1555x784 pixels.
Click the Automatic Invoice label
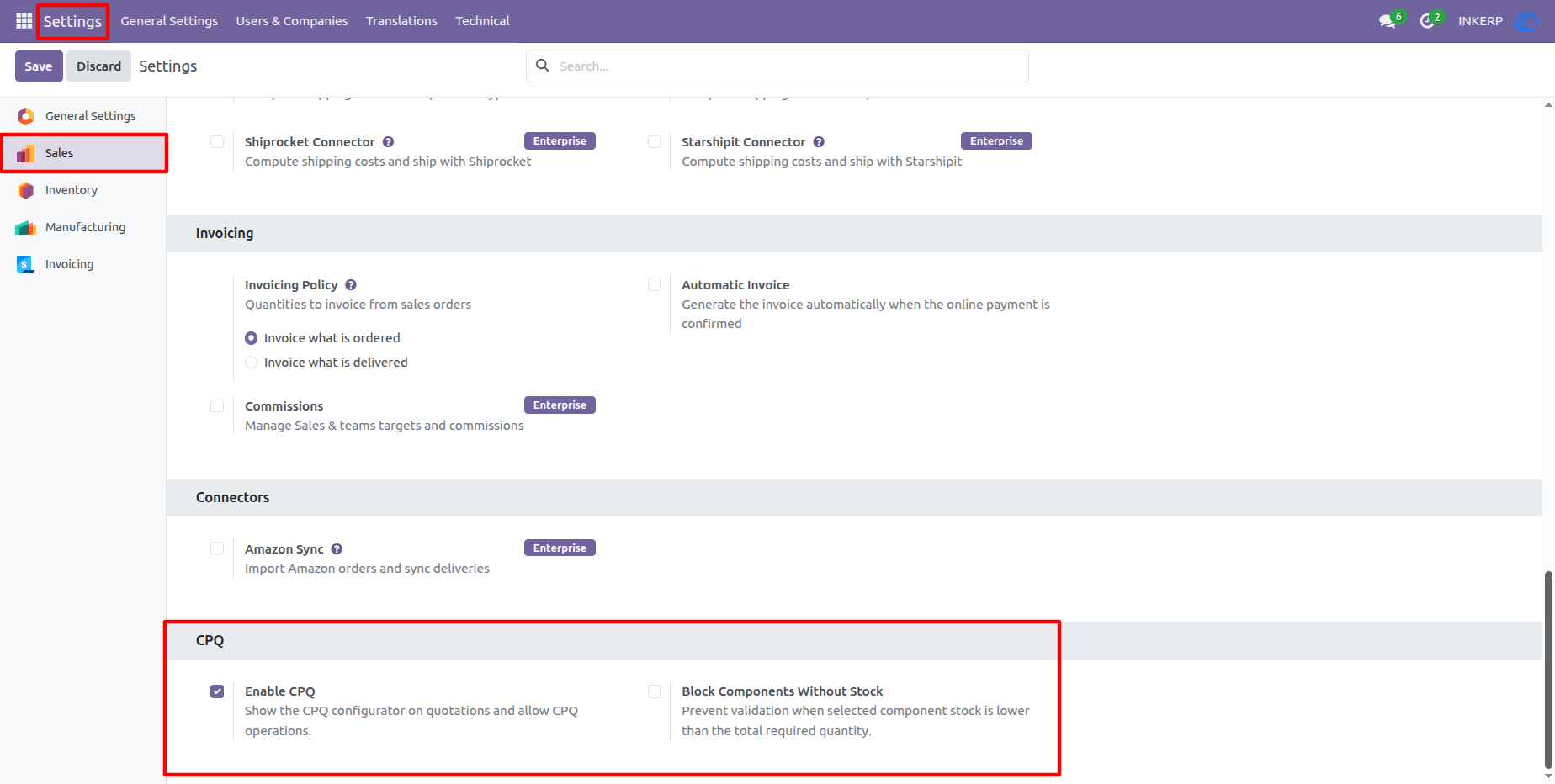(735, 285)
